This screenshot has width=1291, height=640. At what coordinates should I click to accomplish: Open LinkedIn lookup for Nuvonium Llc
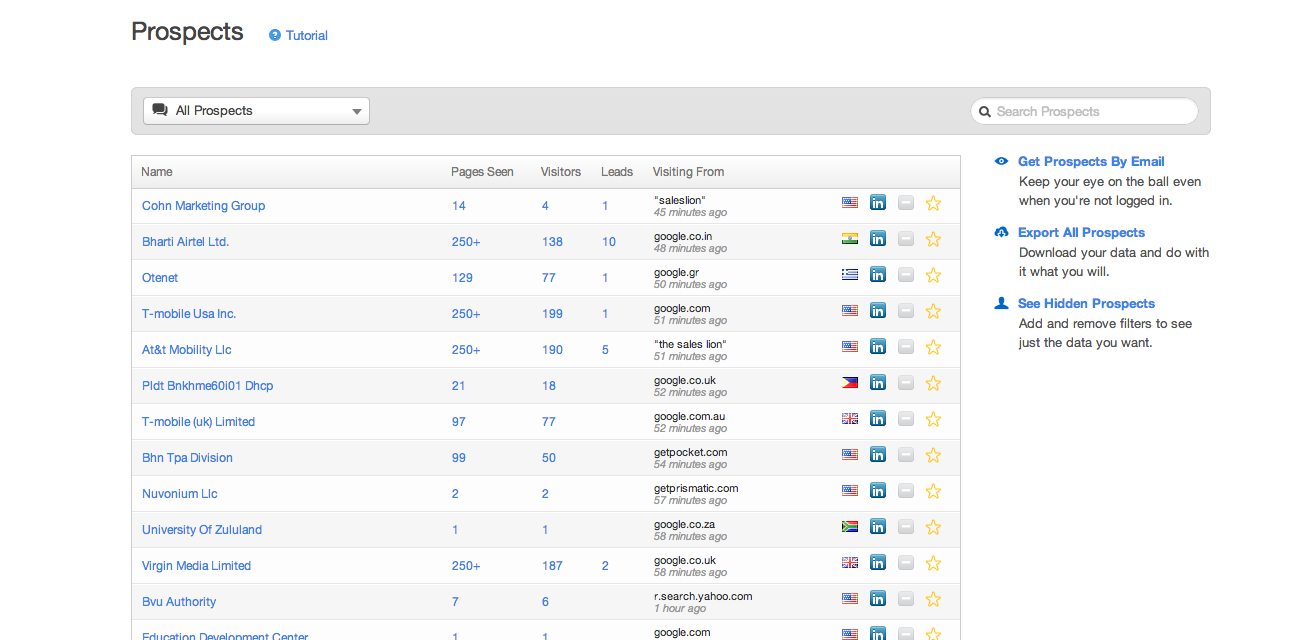pos(877,491)
